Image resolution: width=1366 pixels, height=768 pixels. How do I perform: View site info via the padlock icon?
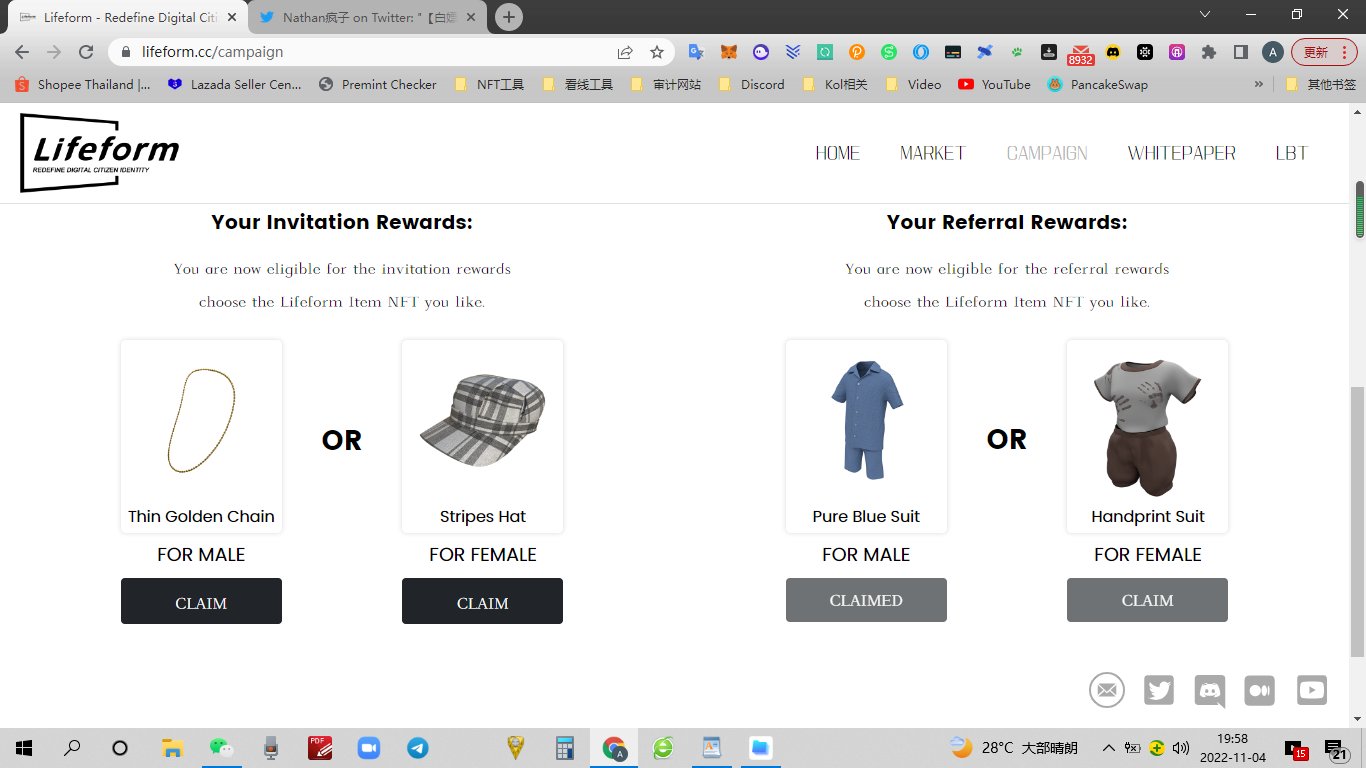[126, 52]
